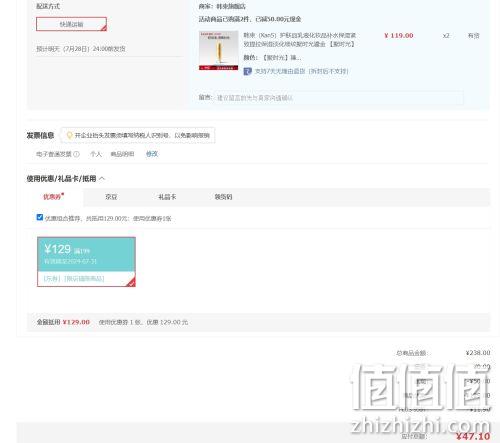Uncheck the 优惠组合推荐 checkbox
The width and height of the screenshot is (500, 443).
[x=40, y=217]
